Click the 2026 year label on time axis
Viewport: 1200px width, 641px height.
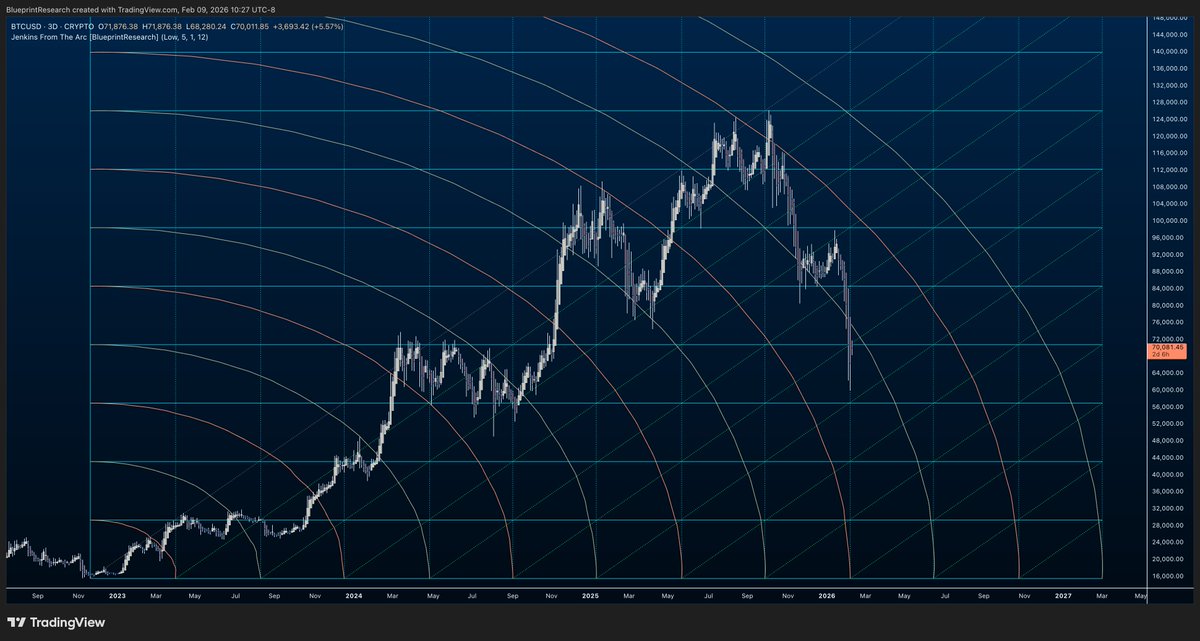[826, 595]
